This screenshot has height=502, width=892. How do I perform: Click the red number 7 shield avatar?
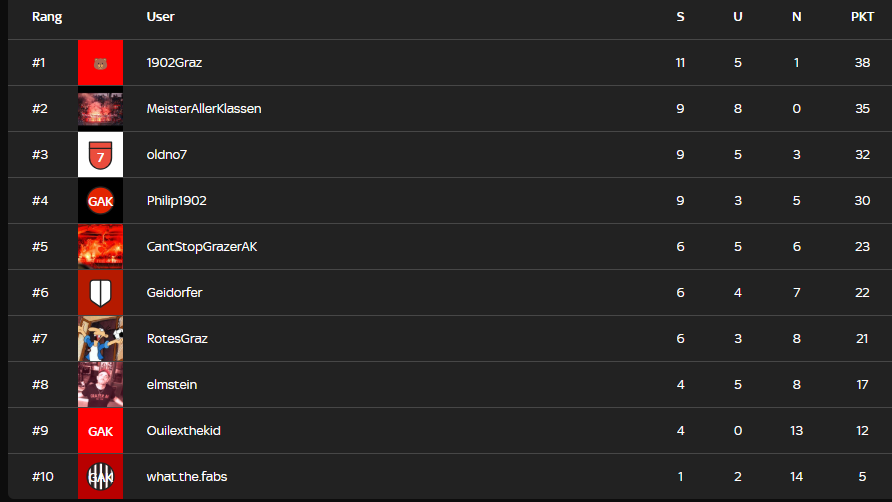coord(100,155)
